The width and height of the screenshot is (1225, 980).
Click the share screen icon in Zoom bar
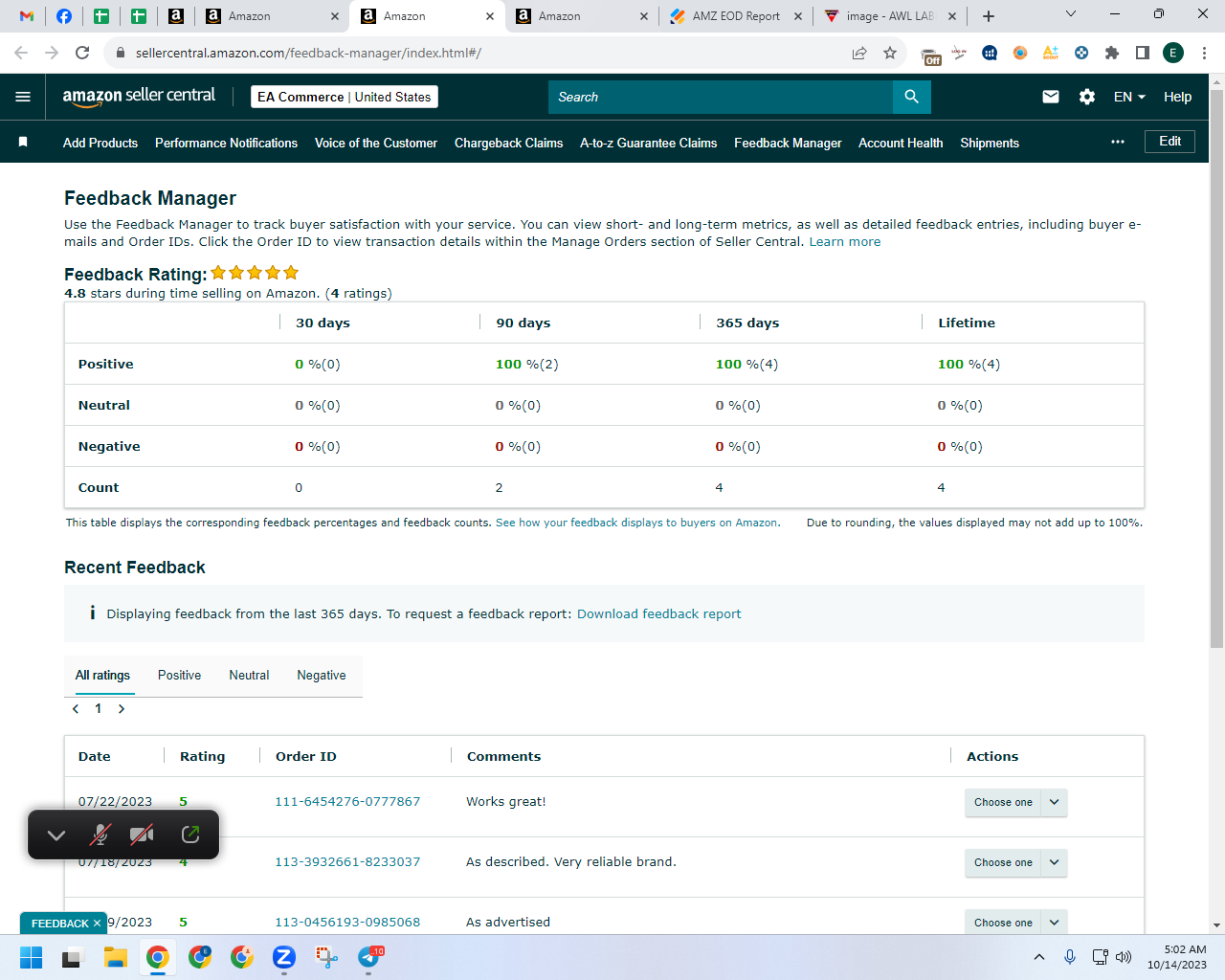click(190, 835)
